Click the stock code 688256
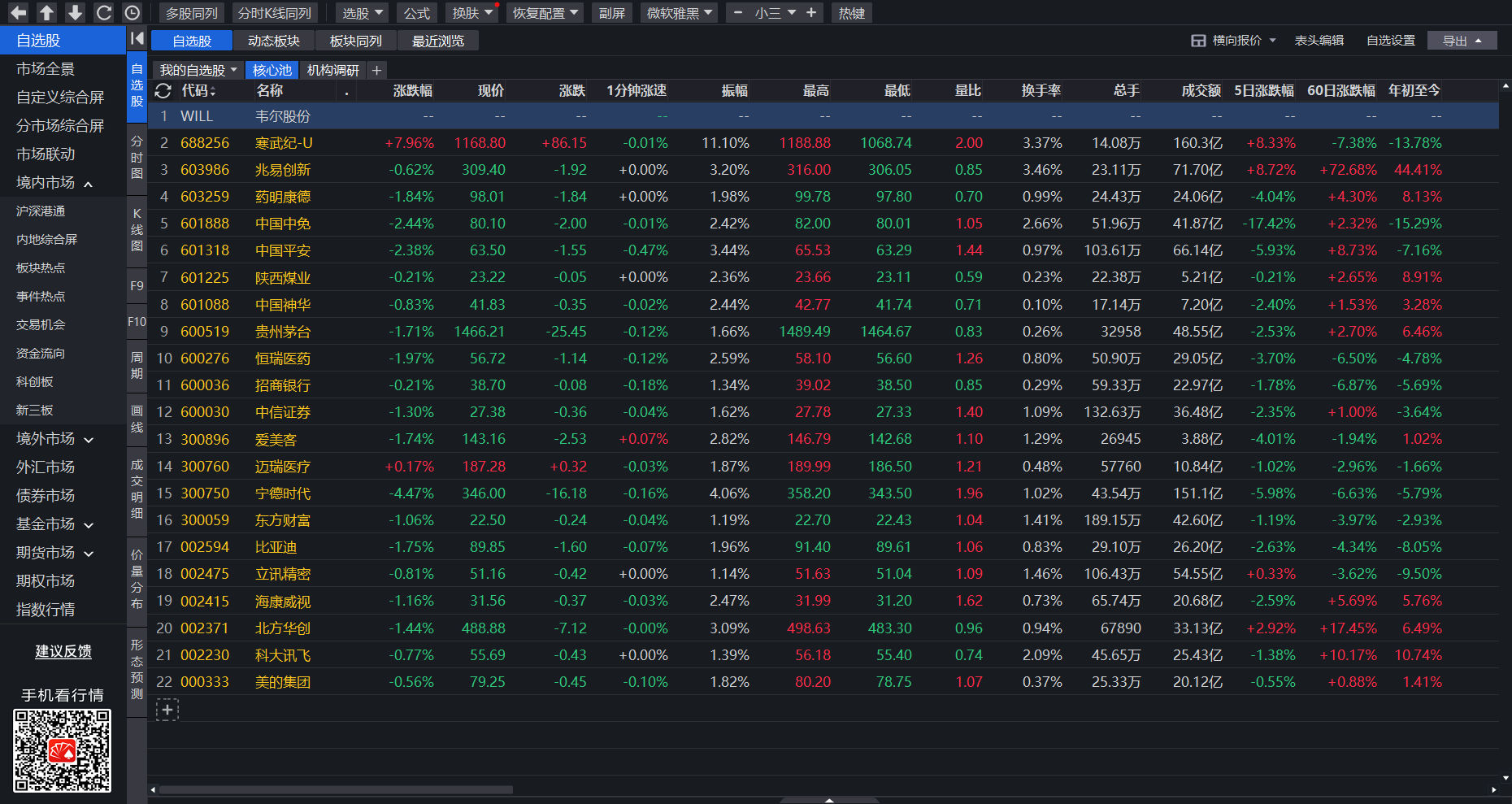1512x804 pixels. (x=205, y=143)
